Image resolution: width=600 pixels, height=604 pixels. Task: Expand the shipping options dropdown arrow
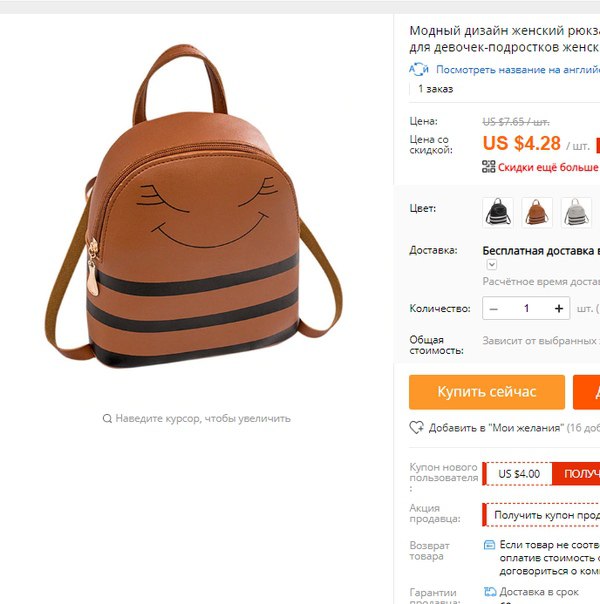pyautogui.click(x=492, y=265)
